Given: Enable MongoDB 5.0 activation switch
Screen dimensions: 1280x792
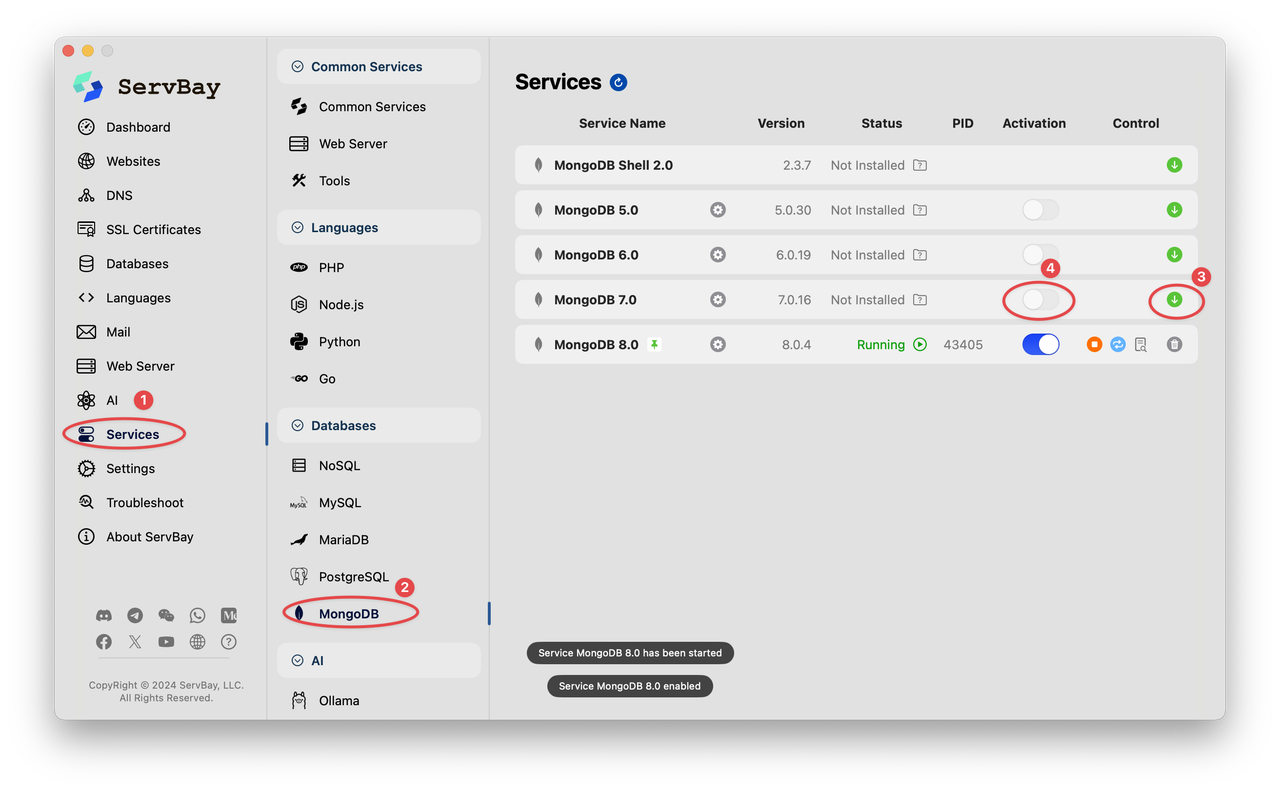Looking at the screenshot, I should [x=1040, y=210].
